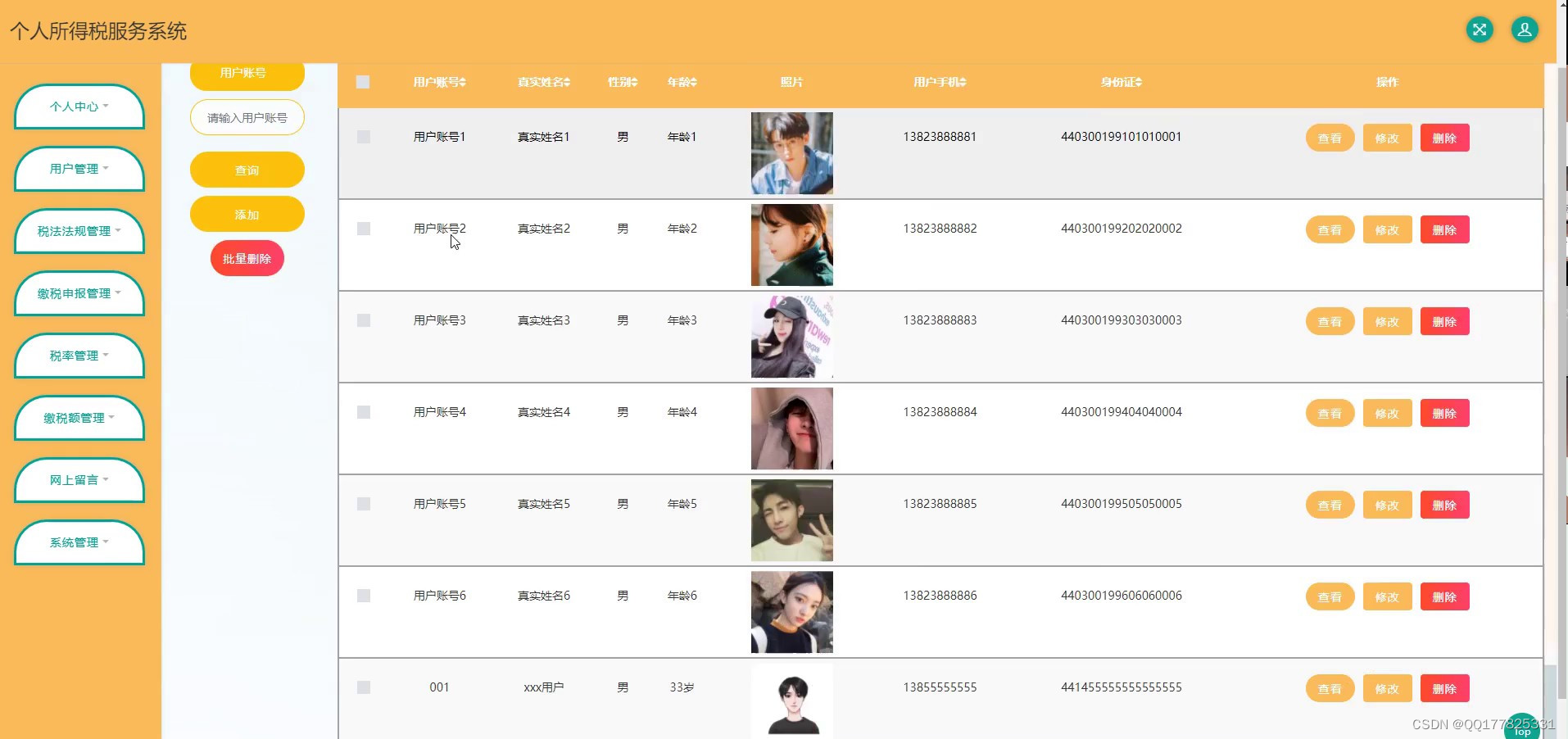Click 查看 for 用户账号2 row
The height and width of the screenshot is (739, 1568).
[1330, 229]
